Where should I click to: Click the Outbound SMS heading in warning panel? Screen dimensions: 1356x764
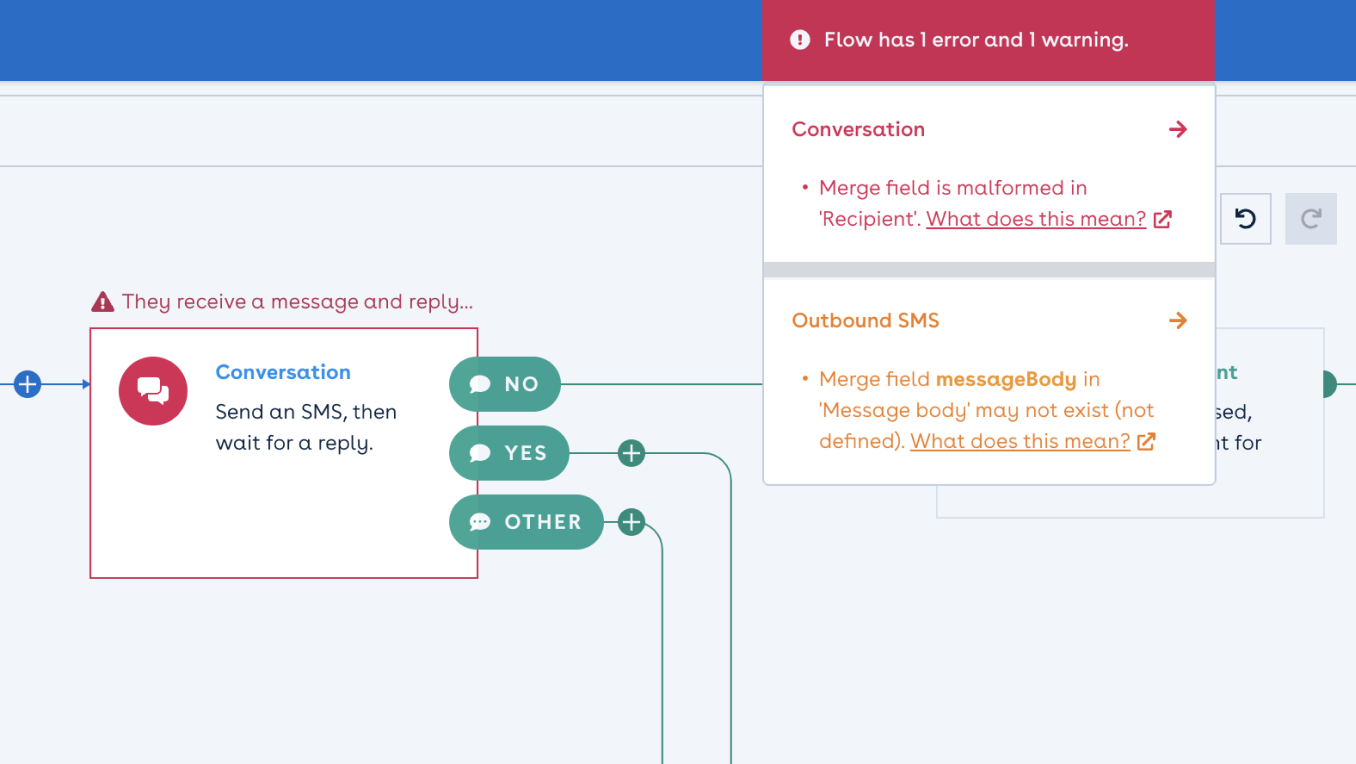pyautogui.click(x=865, y=321)
